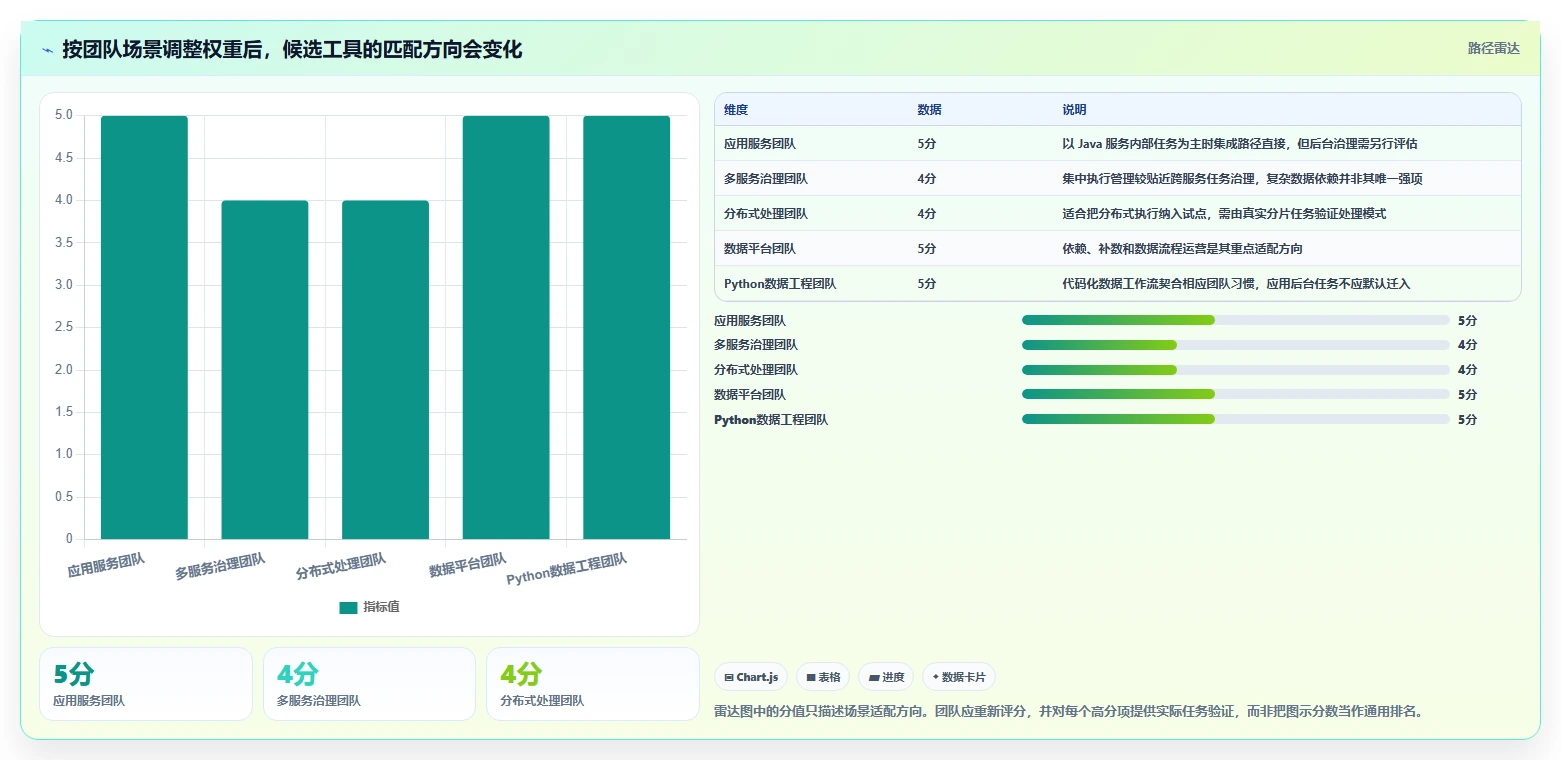Select the 表格 chip
This screenshot has height=760, width=1561.
pyautogui.click(x=823, y=677)
